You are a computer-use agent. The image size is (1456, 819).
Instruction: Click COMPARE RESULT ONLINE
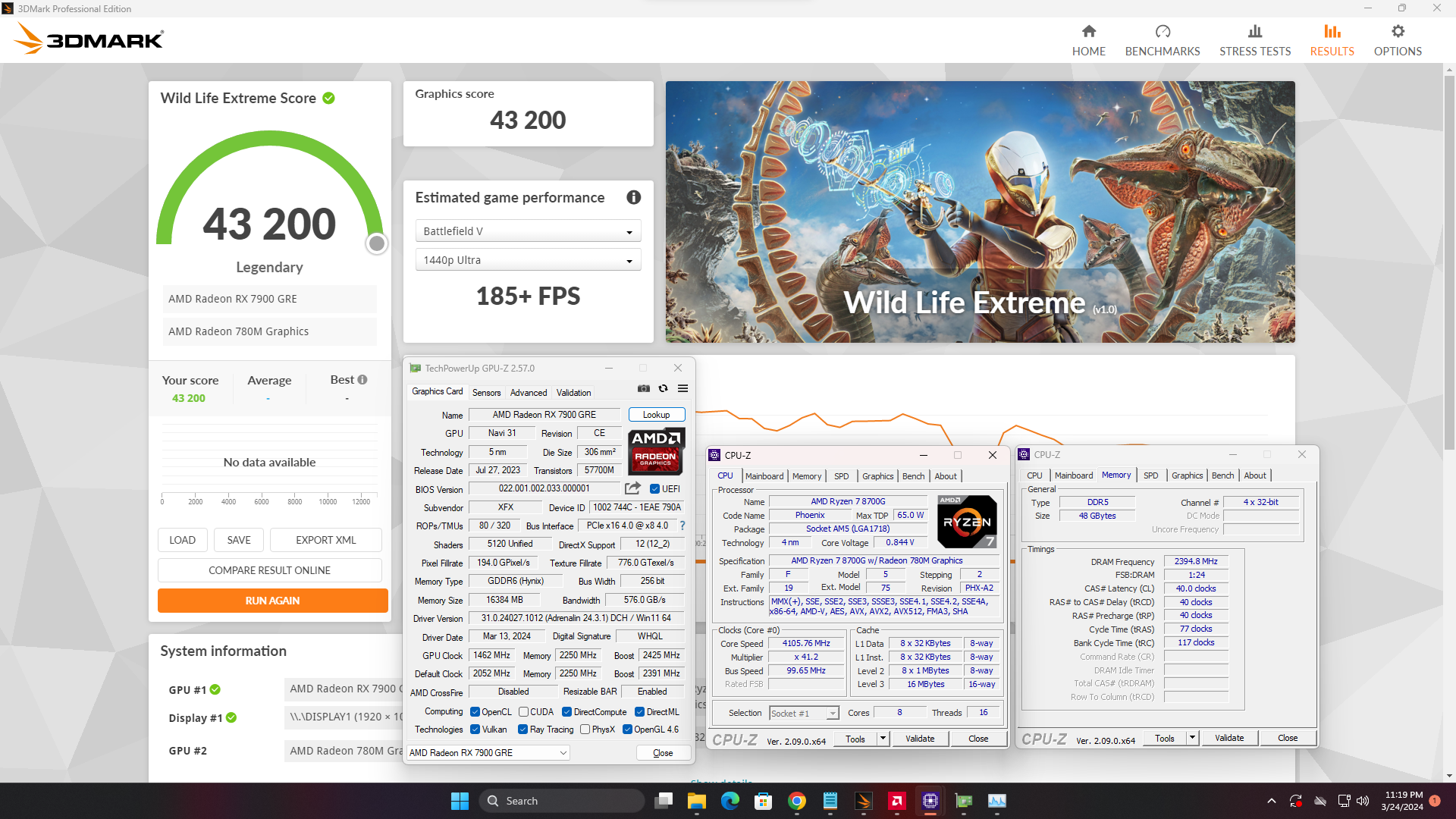pyautogui.click(x=269, y=570)
